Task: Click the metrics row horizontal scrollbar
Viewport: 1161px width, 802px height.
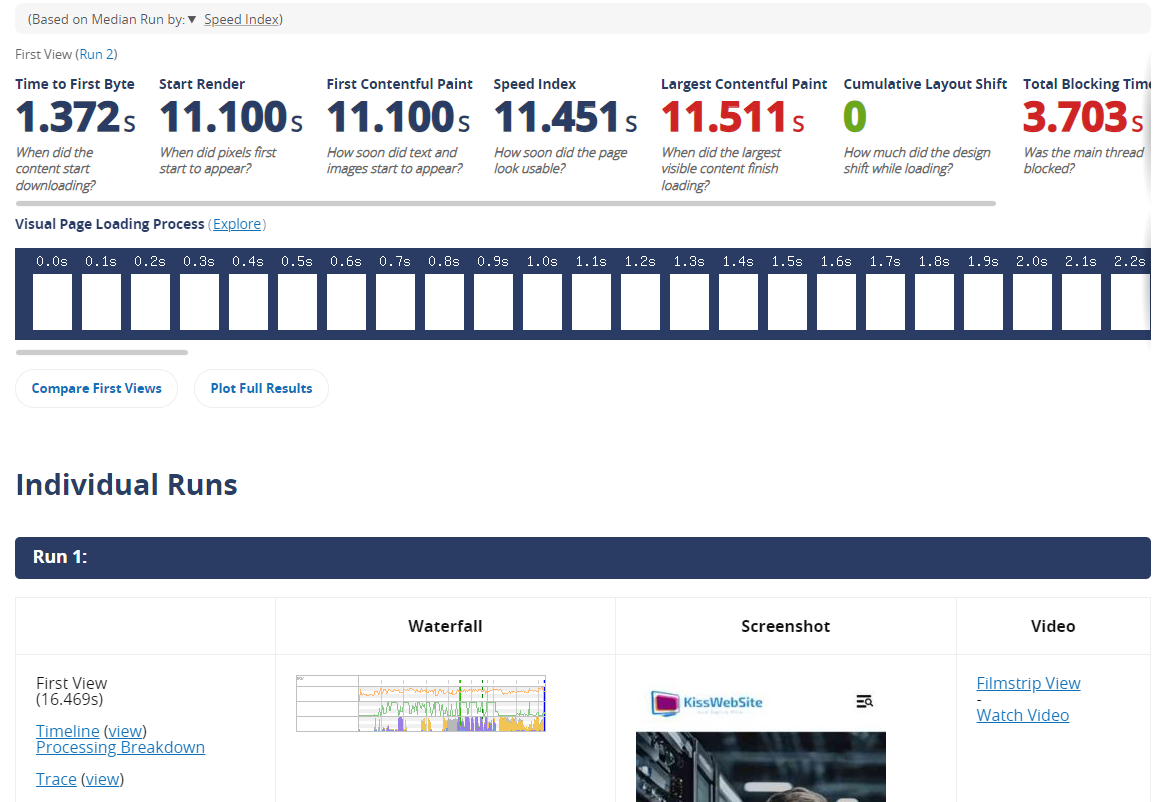Action: pyautogui.click(x=505, y=203)
